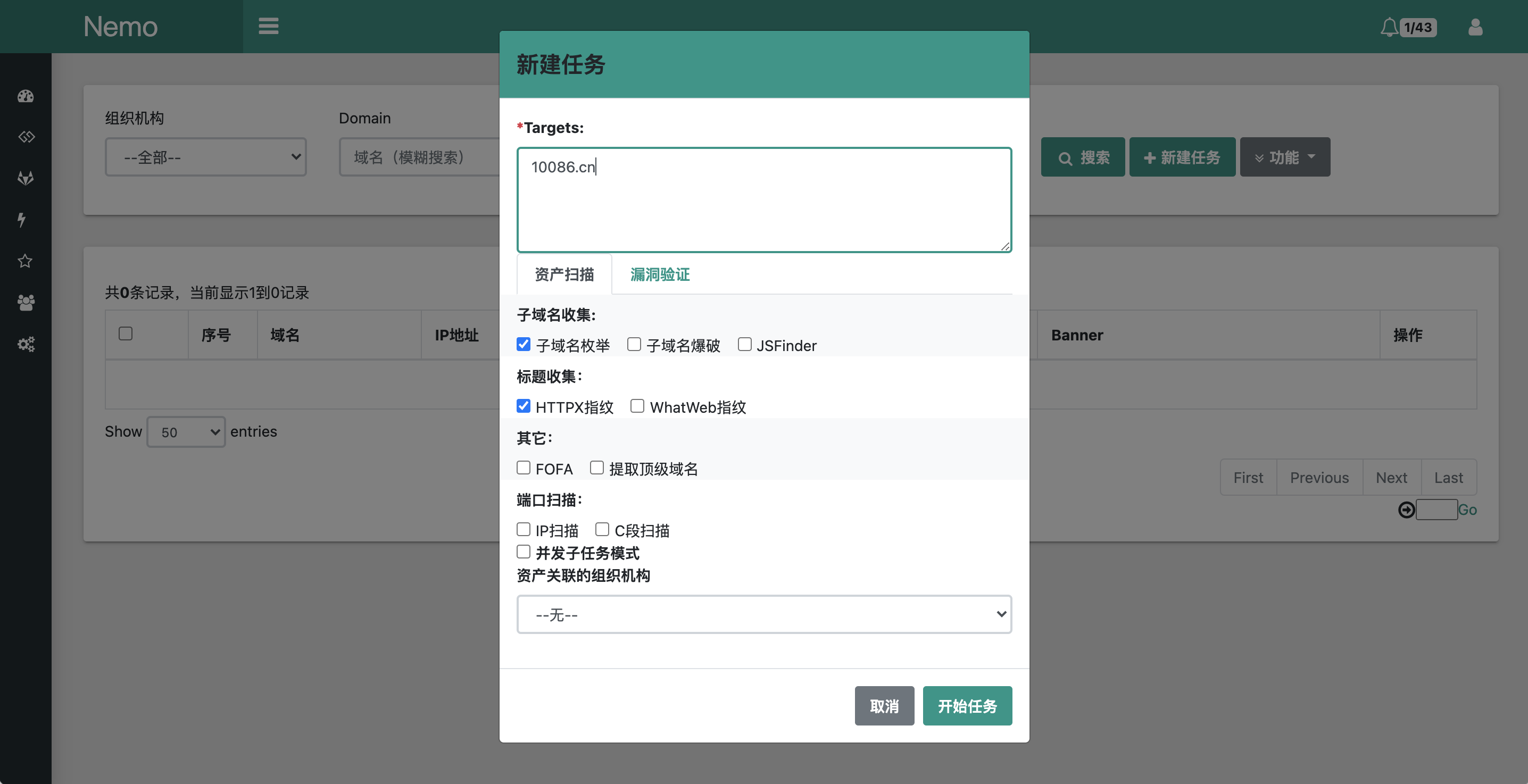Click inside the Targets text area
This screenshot has height=784, width=1528.
pos(764,200)
